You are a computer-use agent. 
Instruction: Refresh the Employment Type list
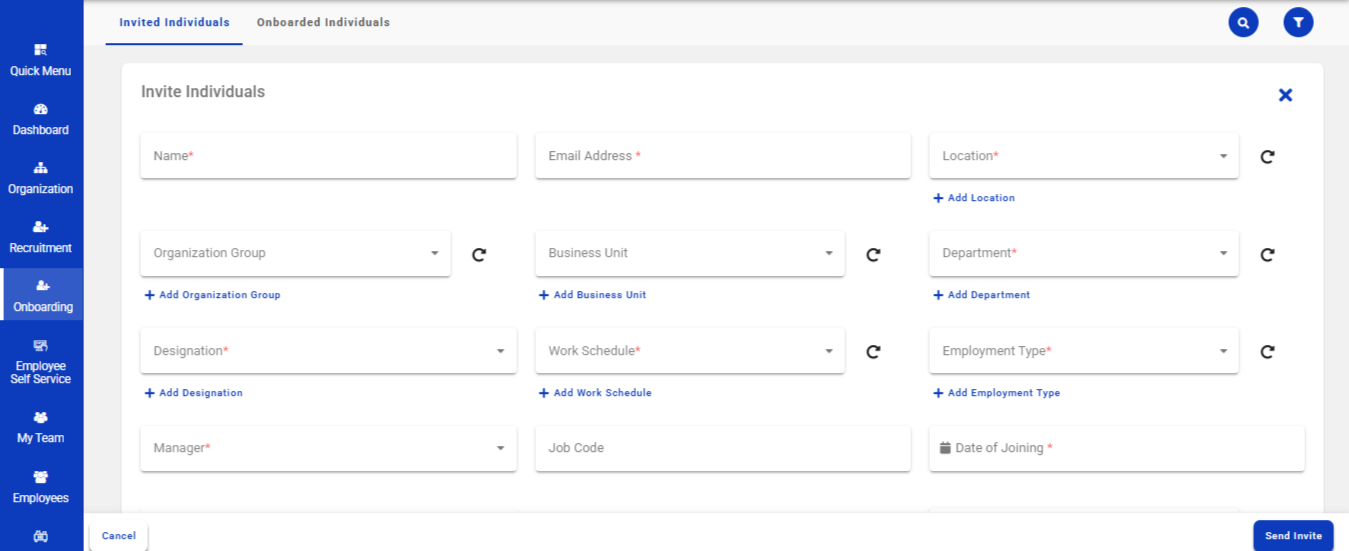click(x=1267, y=352)
